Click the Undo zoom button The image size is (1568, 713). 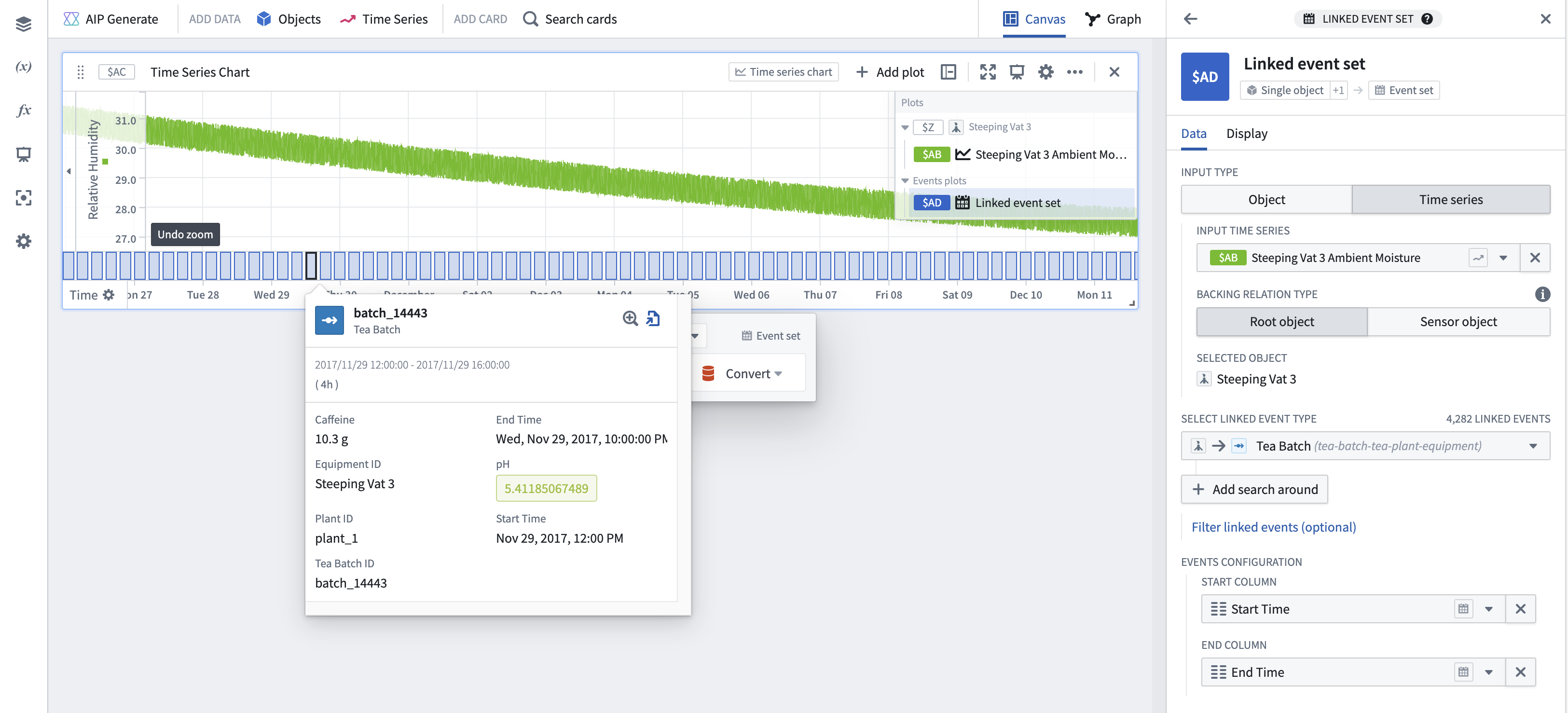tap(185, 234)
